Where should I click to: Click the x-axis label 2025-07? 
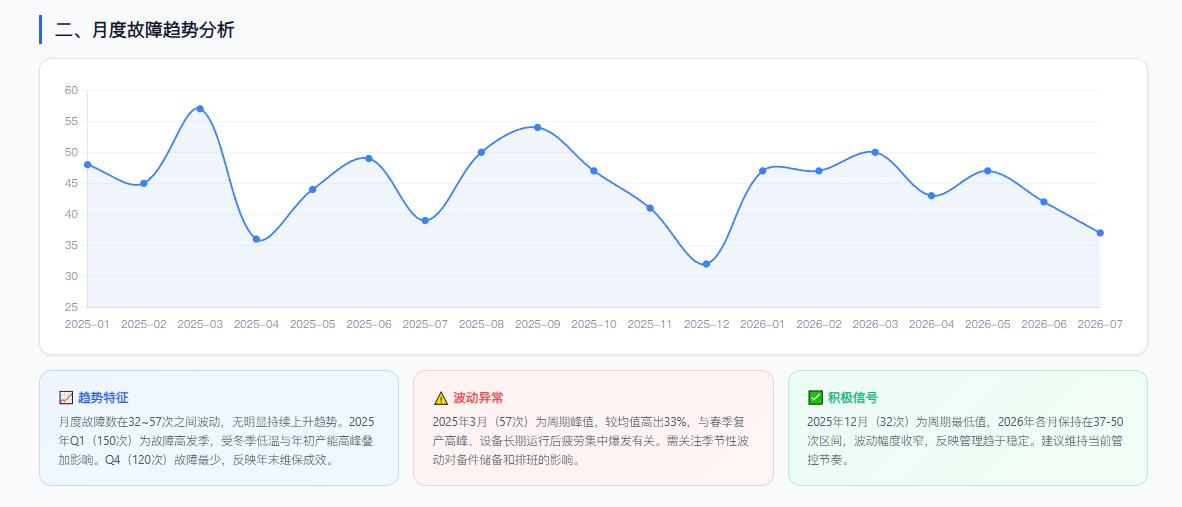click(425, 324)
